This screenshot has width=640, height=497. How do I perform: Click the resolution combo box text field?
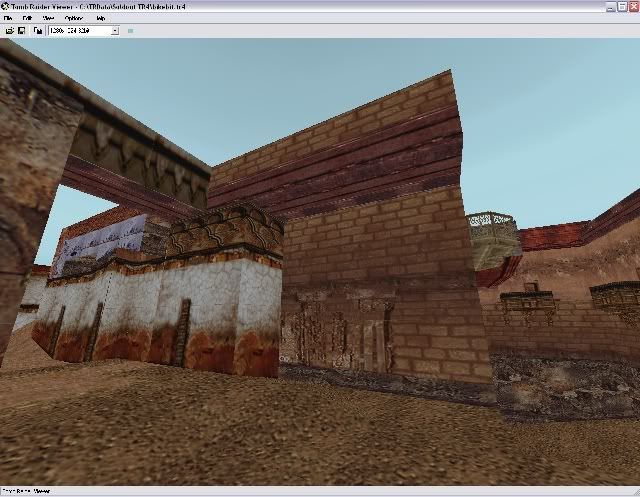tap(80, 31)
